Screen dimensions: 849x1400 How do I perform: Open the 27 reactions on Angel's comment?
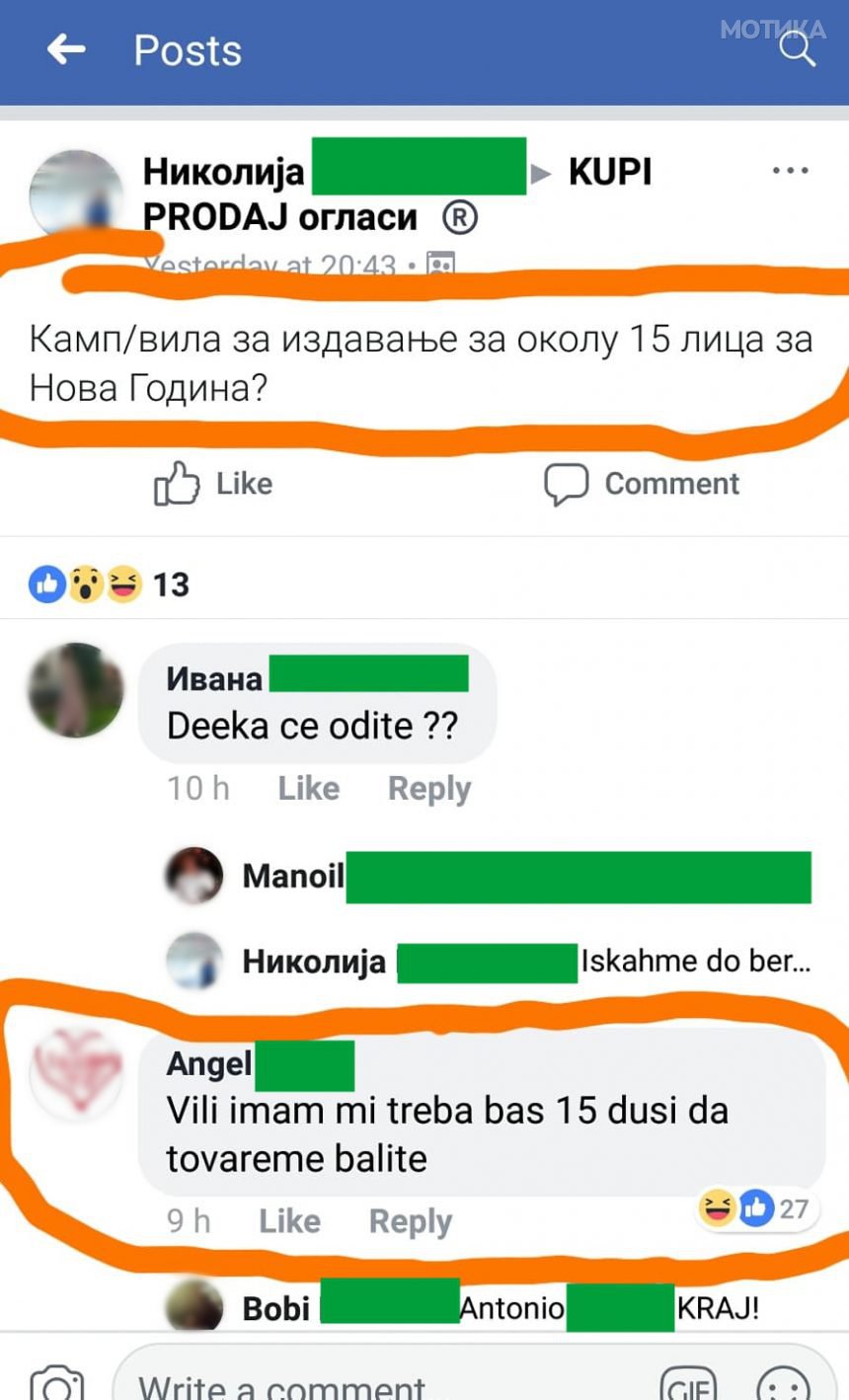click(755, 1208)
